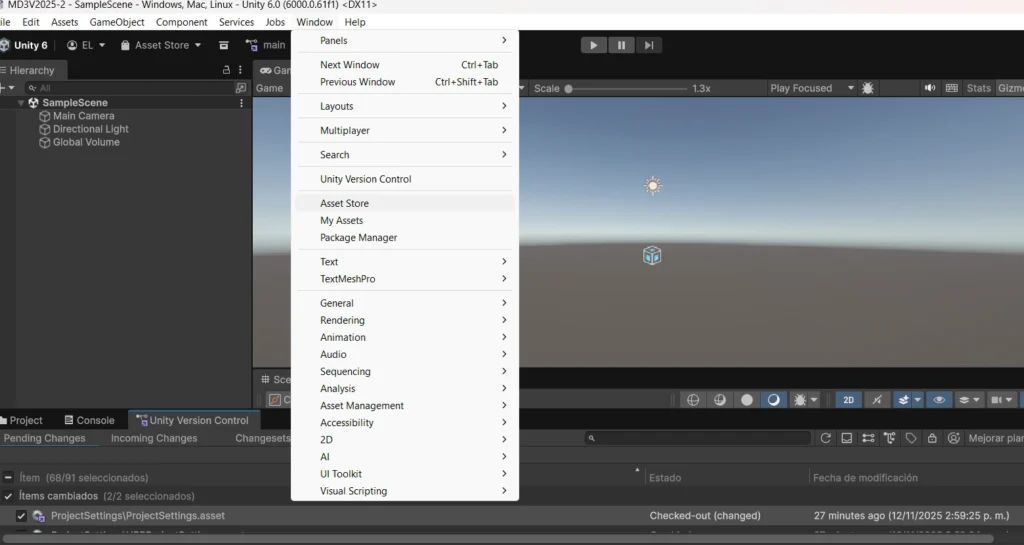Select My Assets in Window menu
The image size is (1024, 545).
coord(405,221)
